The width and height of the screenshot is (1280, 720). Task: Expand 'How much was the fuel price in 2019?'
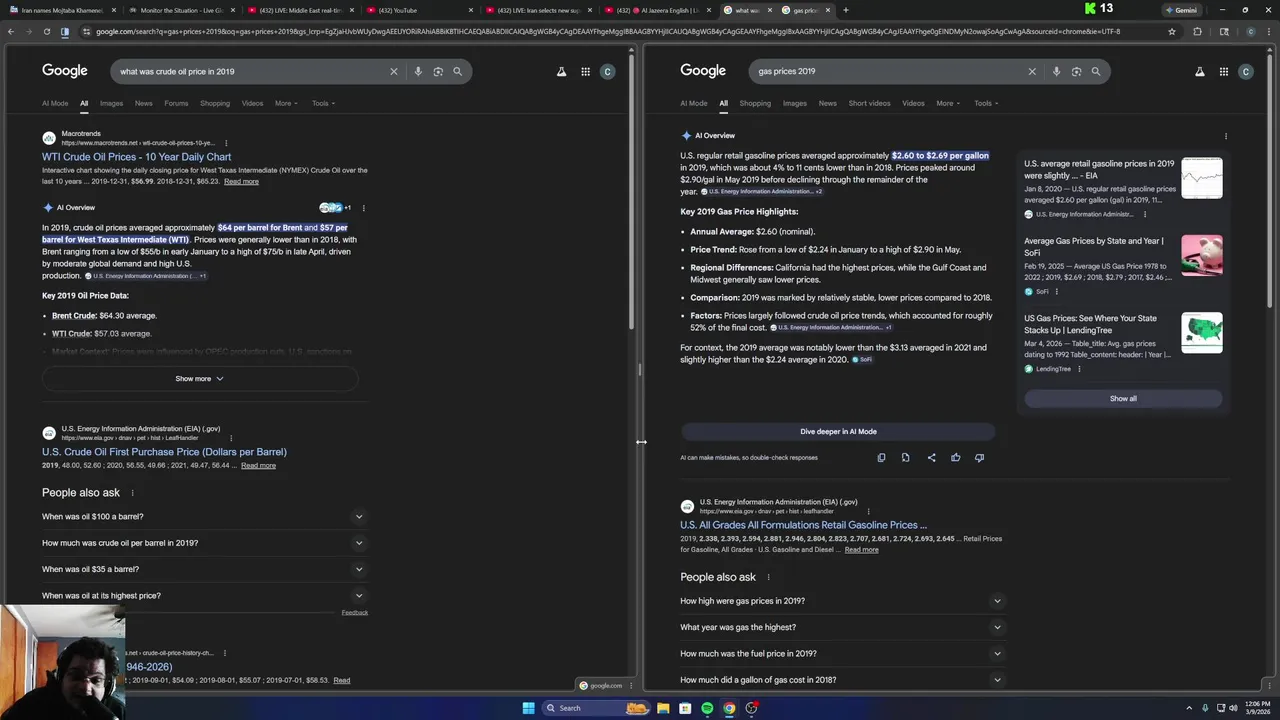coord(842,654)
